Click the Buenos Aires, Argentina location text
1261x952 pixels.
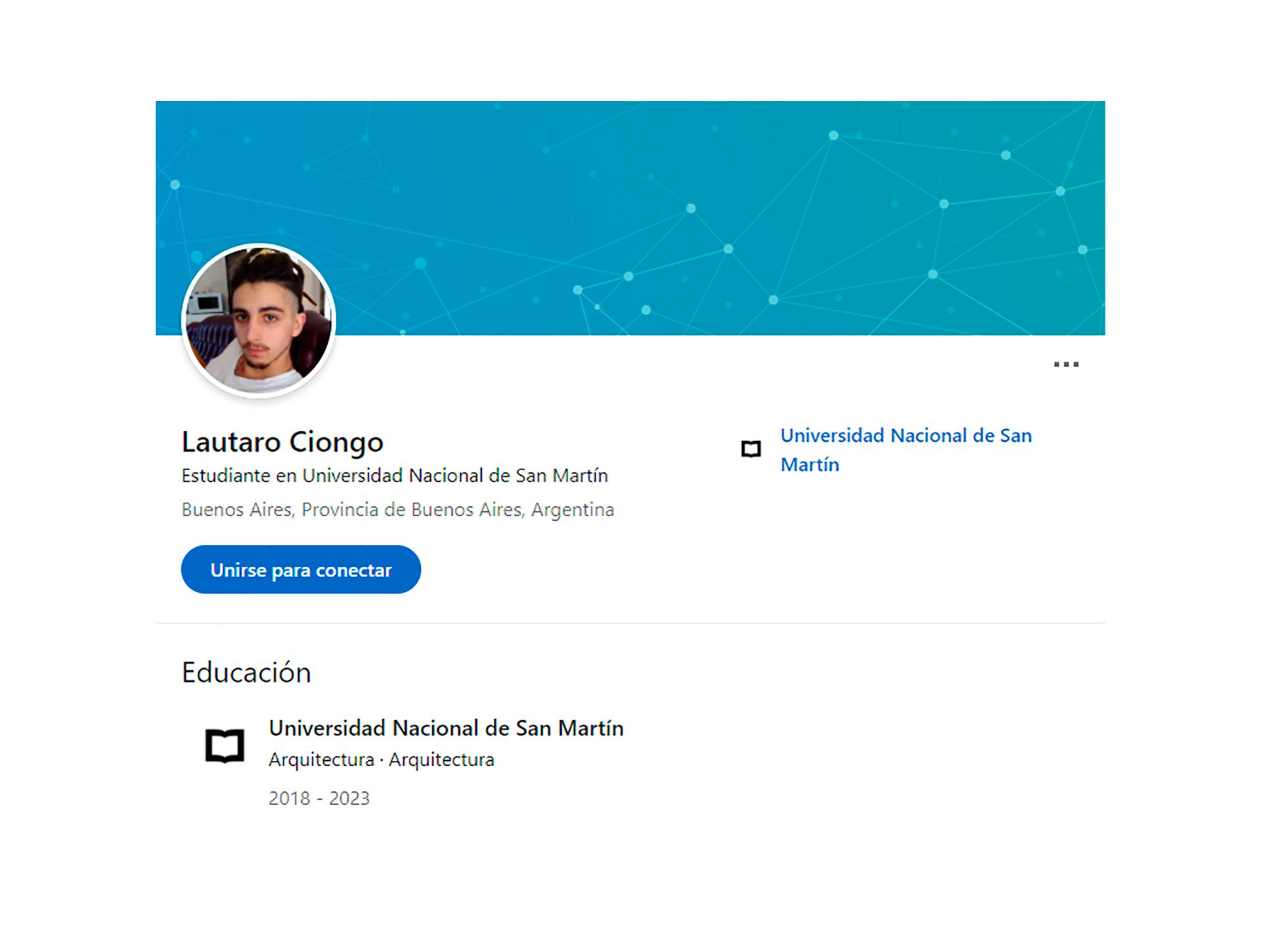(398, 510)
